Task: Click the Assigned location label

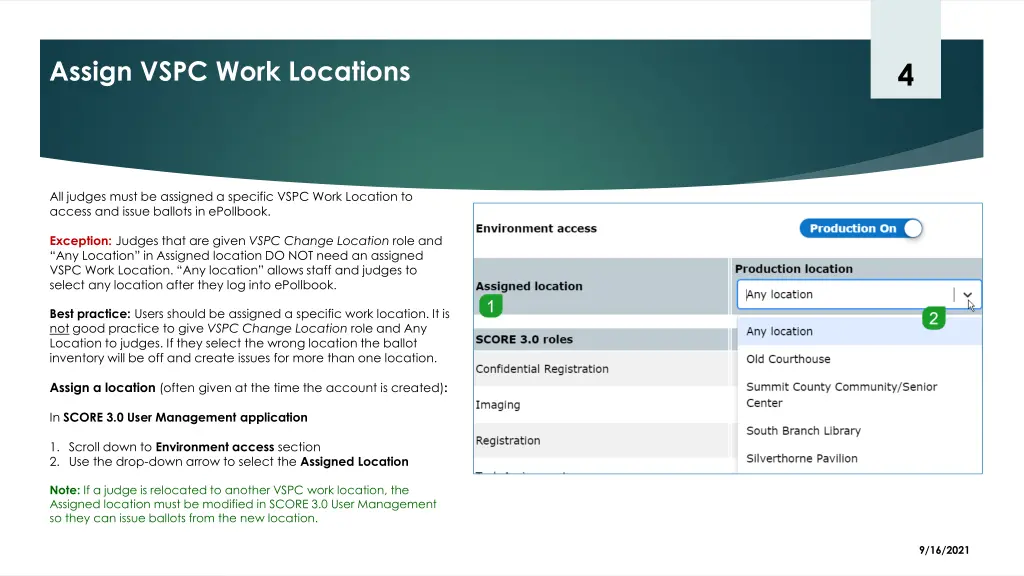Action: click(x=529, y=286)
